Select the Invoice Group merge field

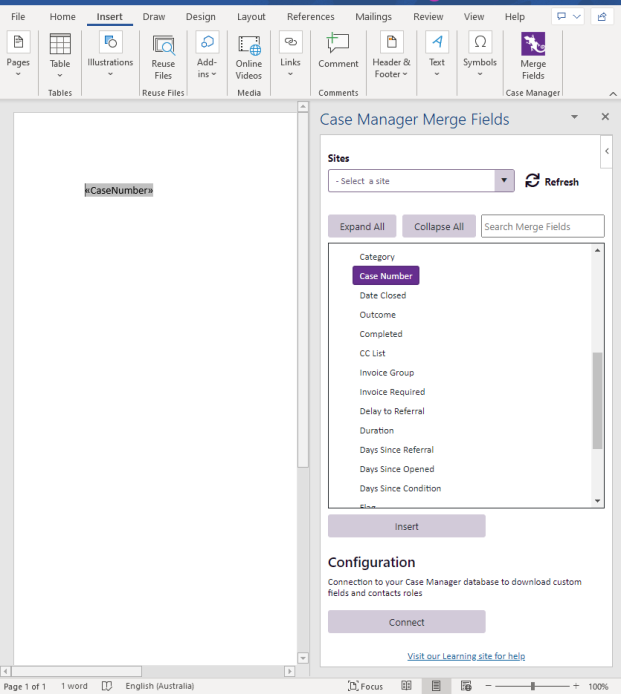[x=386, y=373]
